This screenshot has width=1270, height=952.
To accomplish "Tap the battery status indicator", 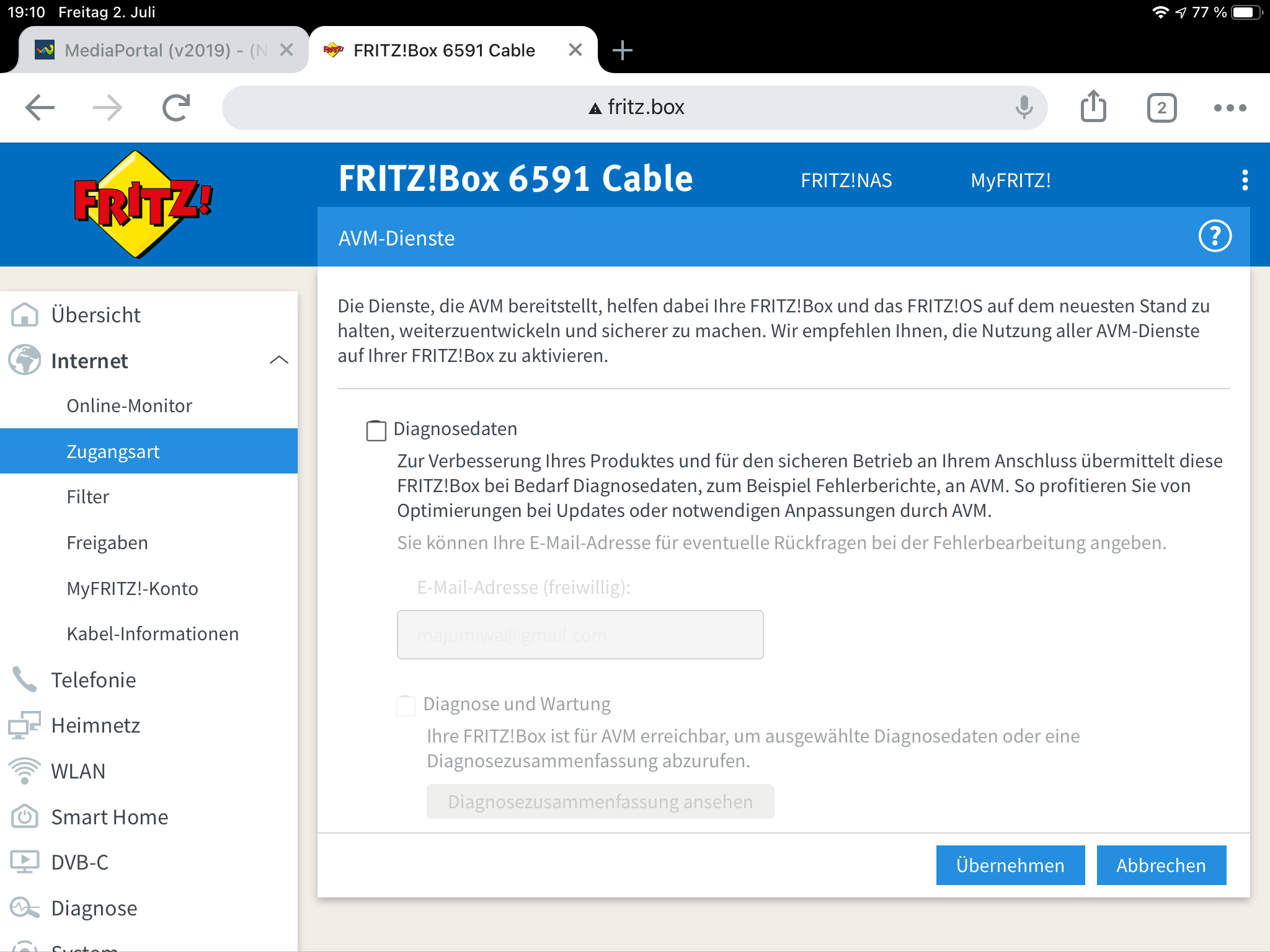I will click(x=1246, y=12).
